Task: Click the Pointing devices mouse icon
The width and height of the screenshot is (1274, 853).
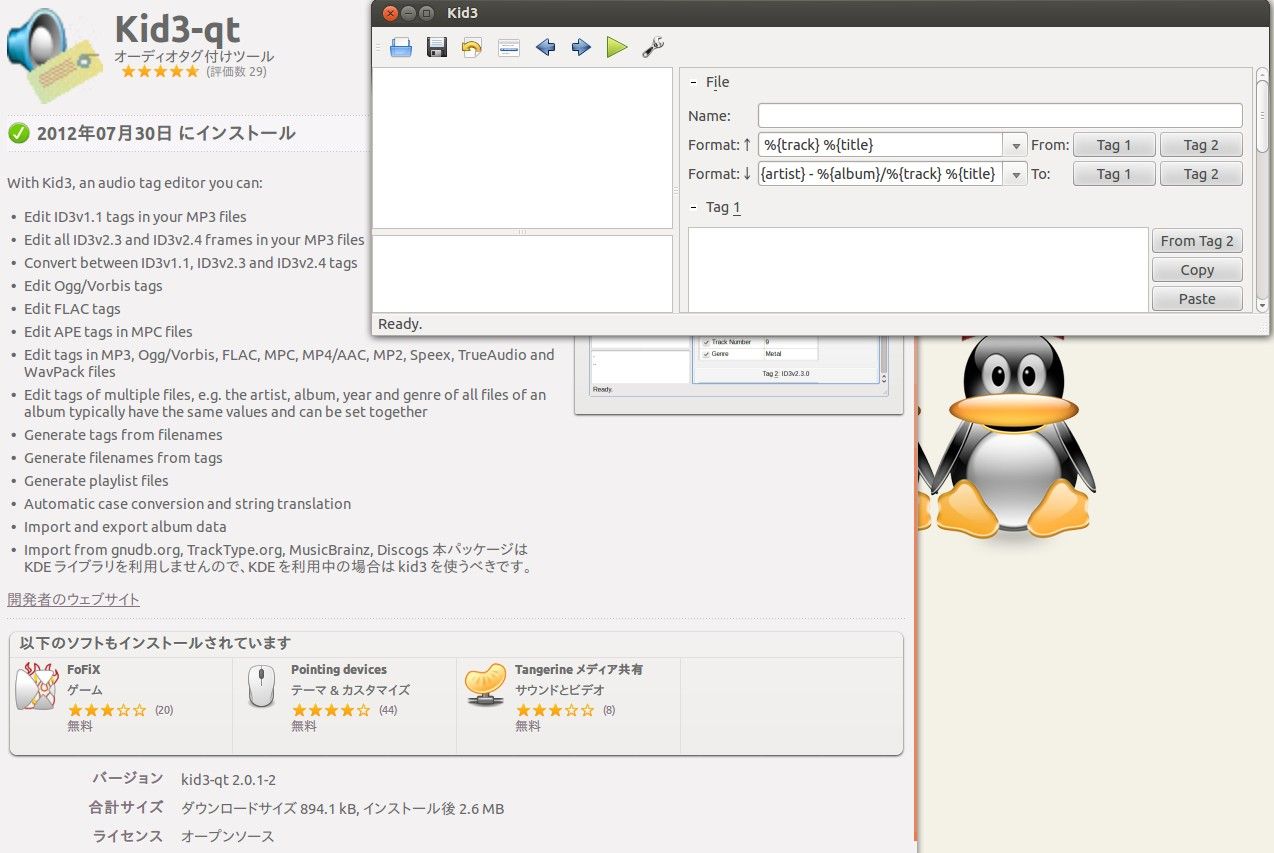Action: point(261,686)
